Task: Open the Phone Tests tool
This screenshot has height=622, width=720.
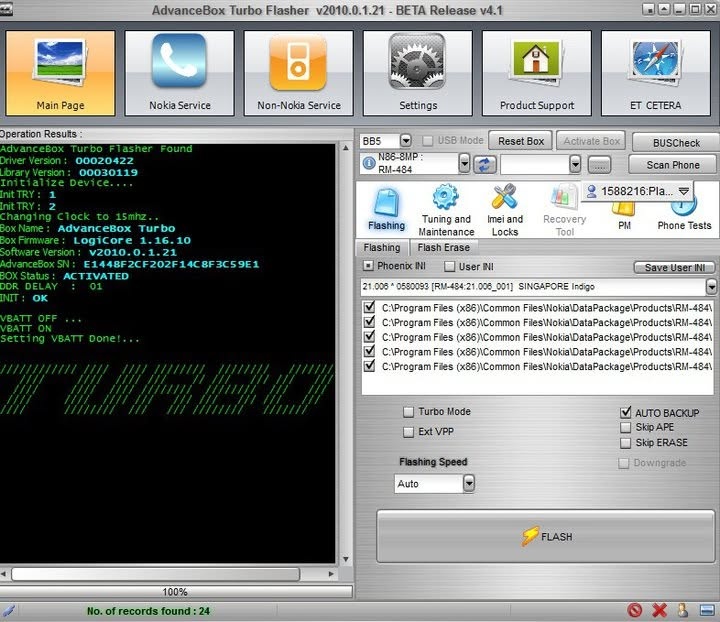Action: 684,216
